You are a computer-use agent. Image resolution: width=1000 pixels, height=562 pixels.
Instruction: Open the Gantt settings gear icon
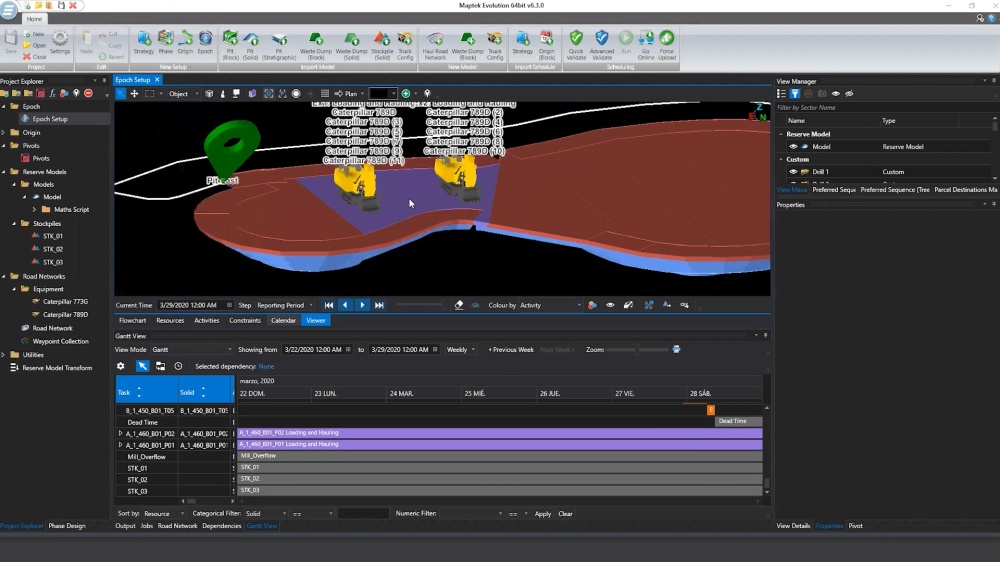click(121, 366)
